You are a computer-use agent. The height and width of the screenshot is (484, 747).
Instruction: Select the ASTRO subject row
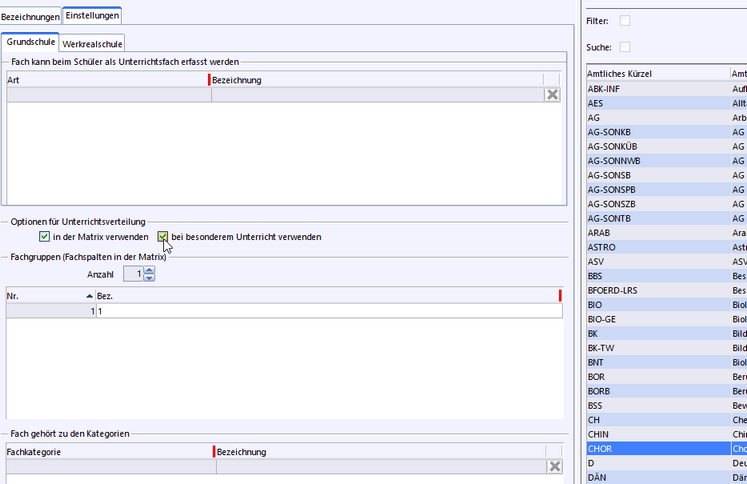pos(658,246)
